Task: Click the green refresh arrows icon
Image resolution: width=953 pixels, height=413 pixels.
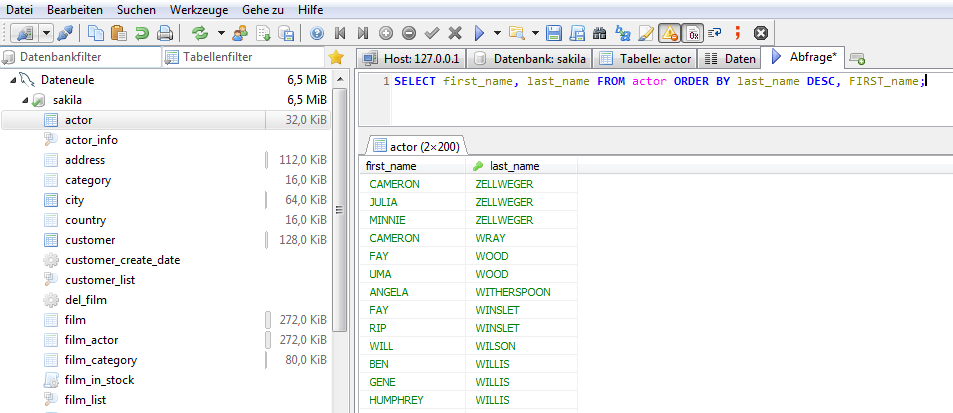Action: (x=200, y=33)
